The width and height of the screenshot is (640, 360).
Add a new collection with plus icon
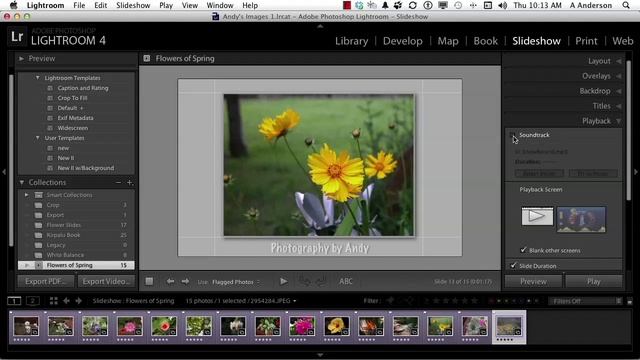coord(130,182)
